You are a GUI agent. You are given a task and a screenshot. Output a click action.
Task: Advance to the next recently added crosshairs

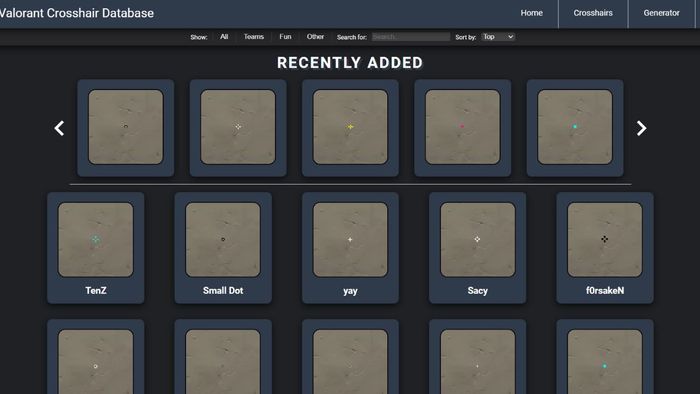coord(641,129)
